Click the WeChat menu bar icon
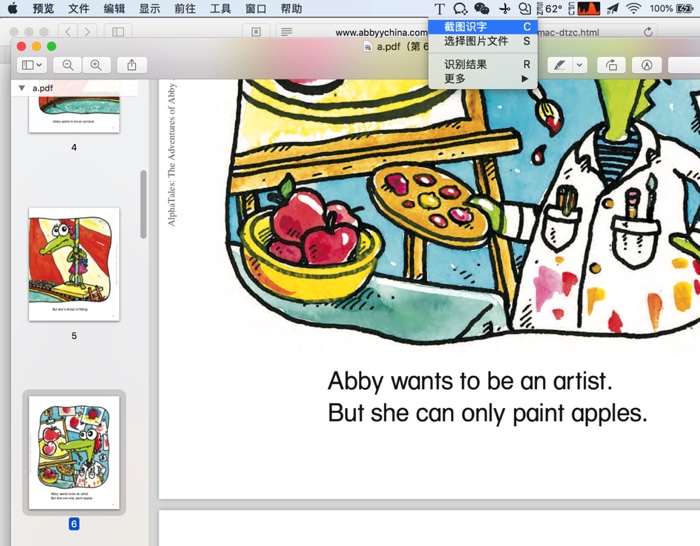The image size is (700, 546). tap(482, 8)
